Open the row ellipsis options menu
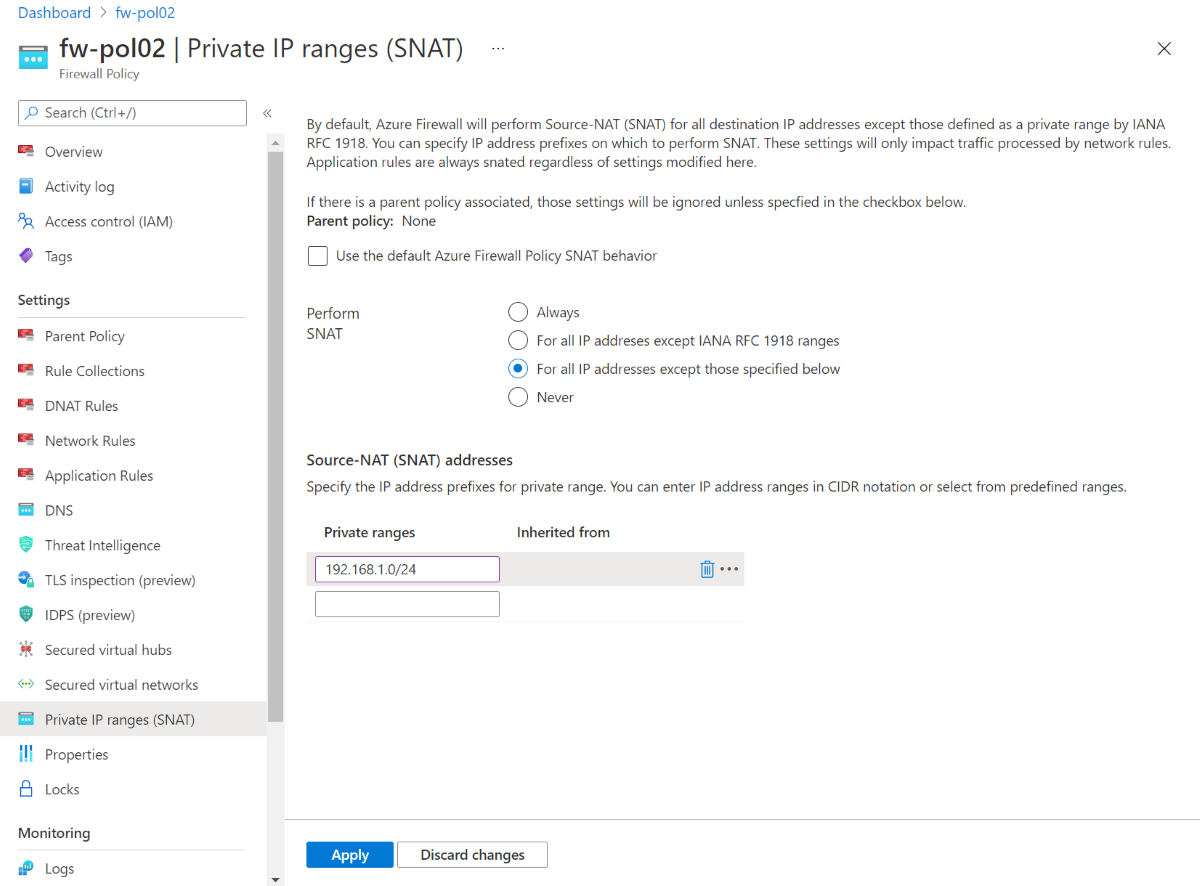The height and width of the screenshot is (886, 1200). coord(729,569)
